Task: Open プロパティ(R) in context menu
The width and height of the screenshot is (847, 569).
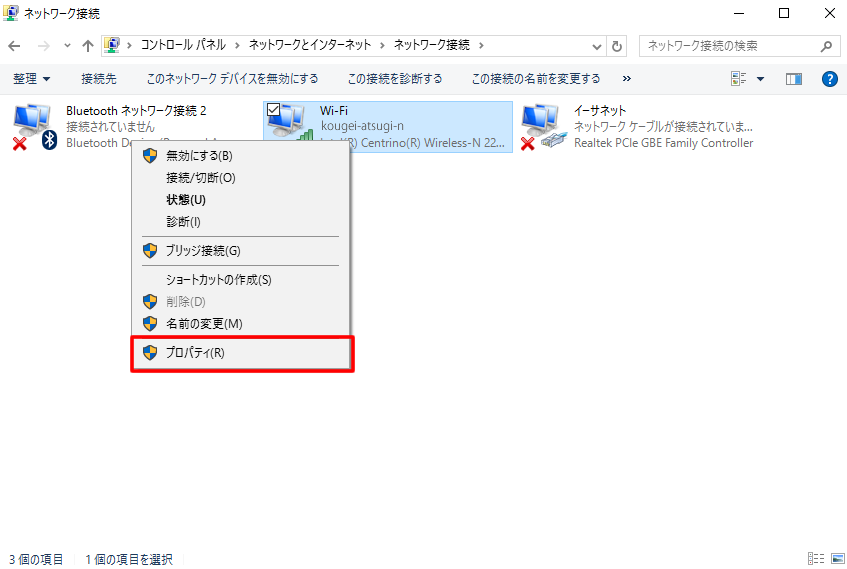Action: [242, 353]
